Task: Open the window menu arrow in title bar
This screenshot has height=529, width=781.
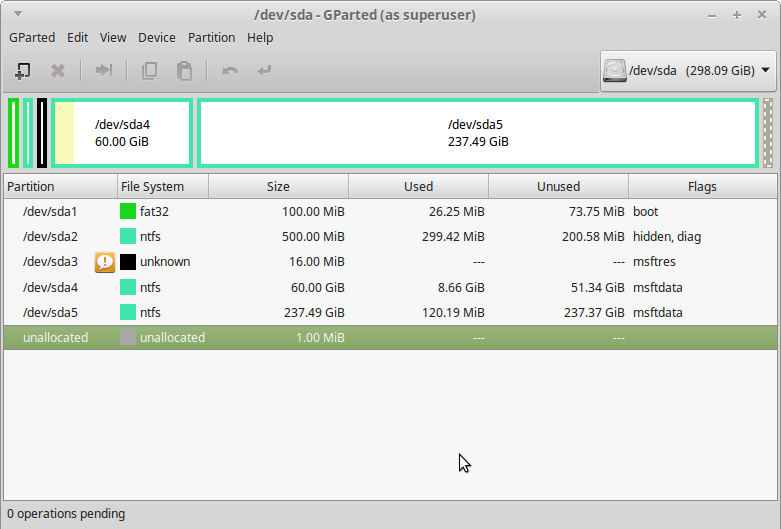Action: (x=18, y=14)
